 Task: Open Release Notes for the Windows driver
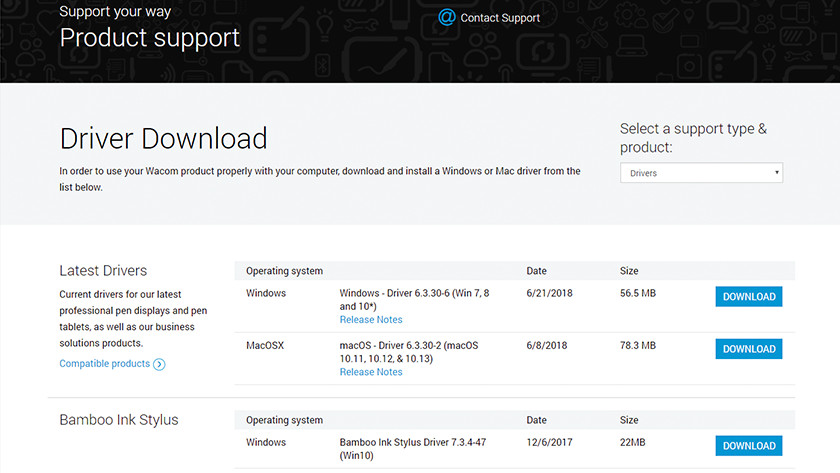point(371,320)
